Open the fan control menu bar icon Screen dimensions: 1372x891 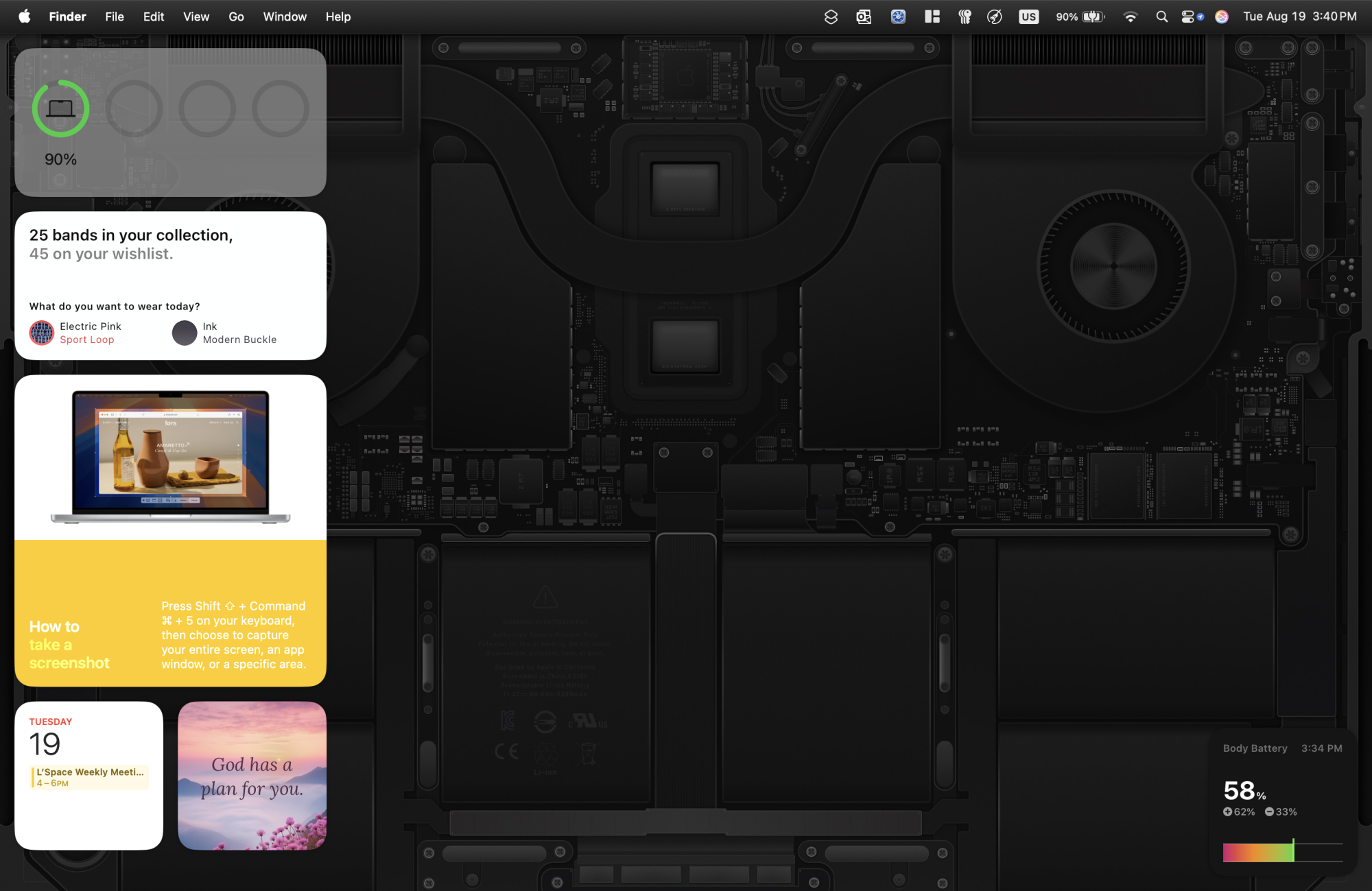pos(898,17)
